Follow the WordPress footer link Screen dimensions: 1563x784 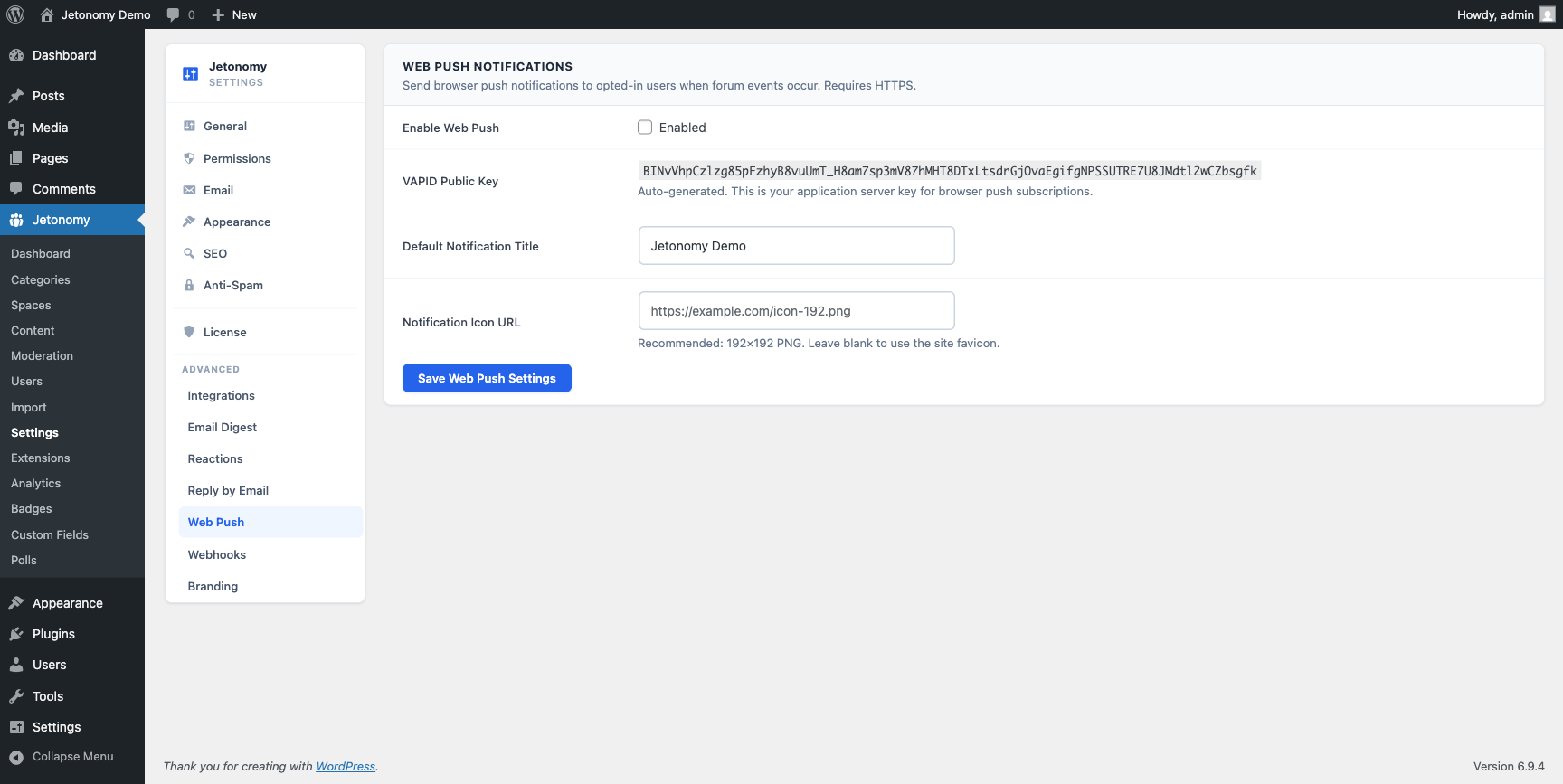346,766
